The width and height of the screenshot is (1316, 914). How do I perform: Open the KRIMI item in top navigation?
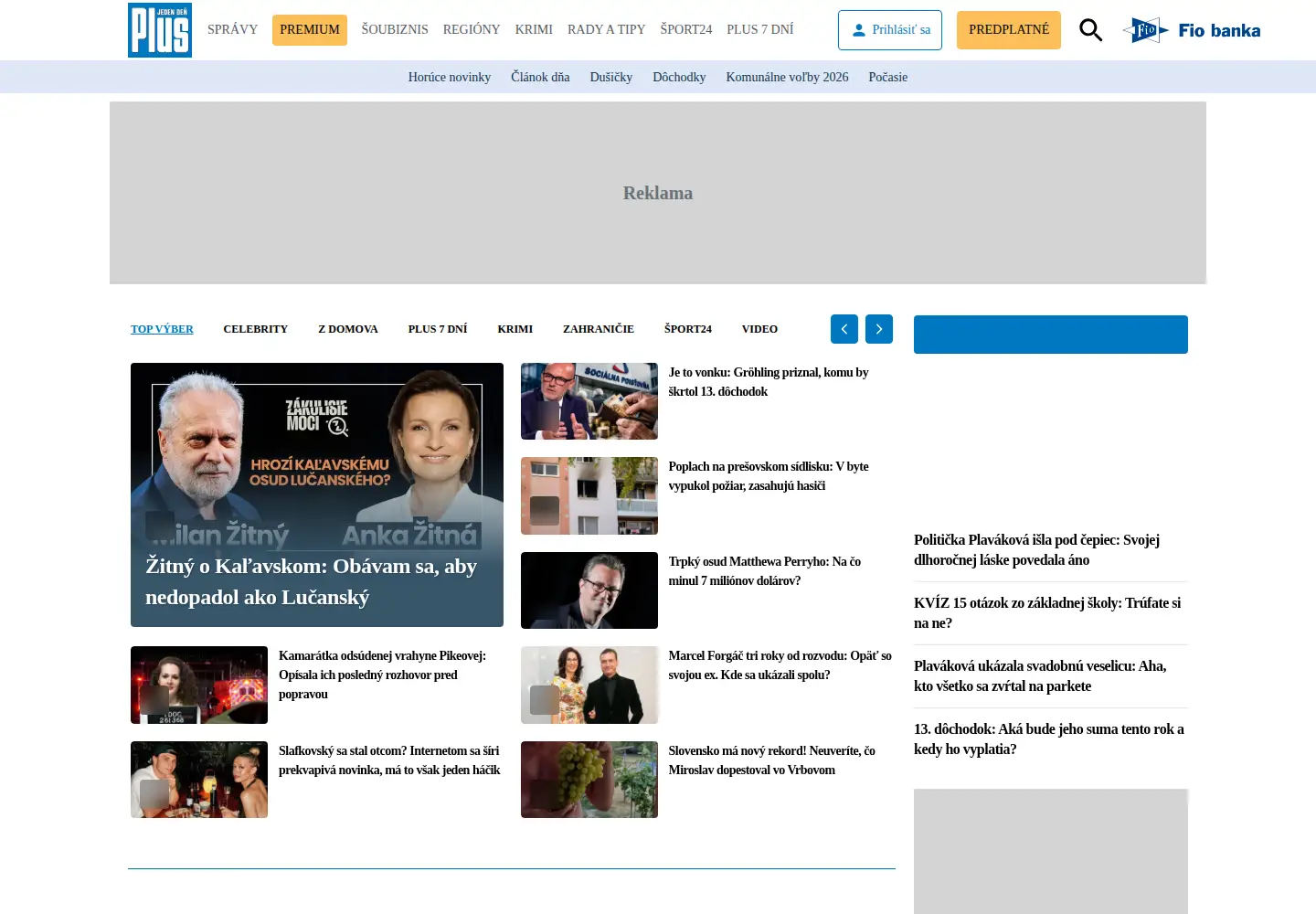[x=534, y=29]
